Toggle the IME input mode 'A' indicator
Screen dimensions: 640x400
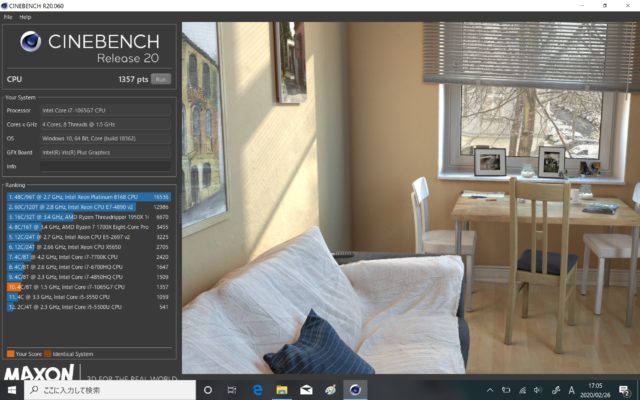pyautogui.click(x=571, y=390)
